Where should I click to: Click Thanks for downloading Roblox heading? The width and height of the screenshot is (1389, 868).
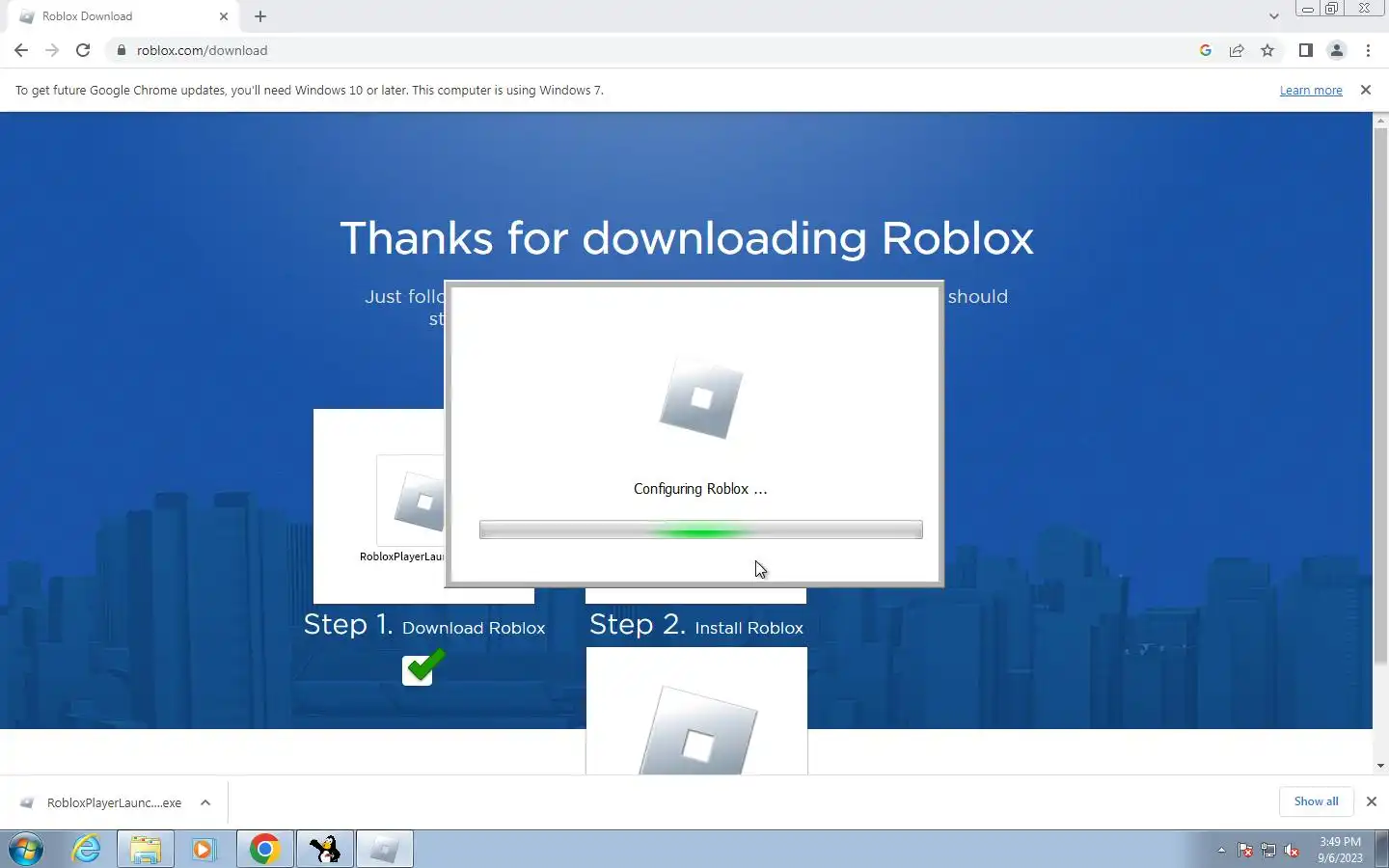(x=687, y=238)
